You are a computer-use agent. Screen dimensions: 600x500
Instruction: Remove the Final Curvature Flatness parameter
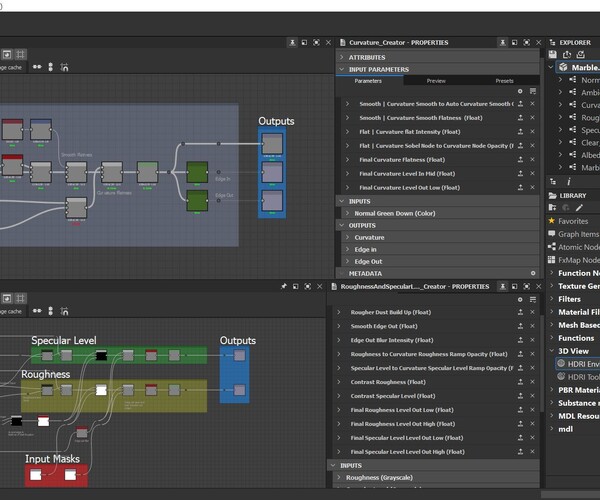tap(534, 159)
